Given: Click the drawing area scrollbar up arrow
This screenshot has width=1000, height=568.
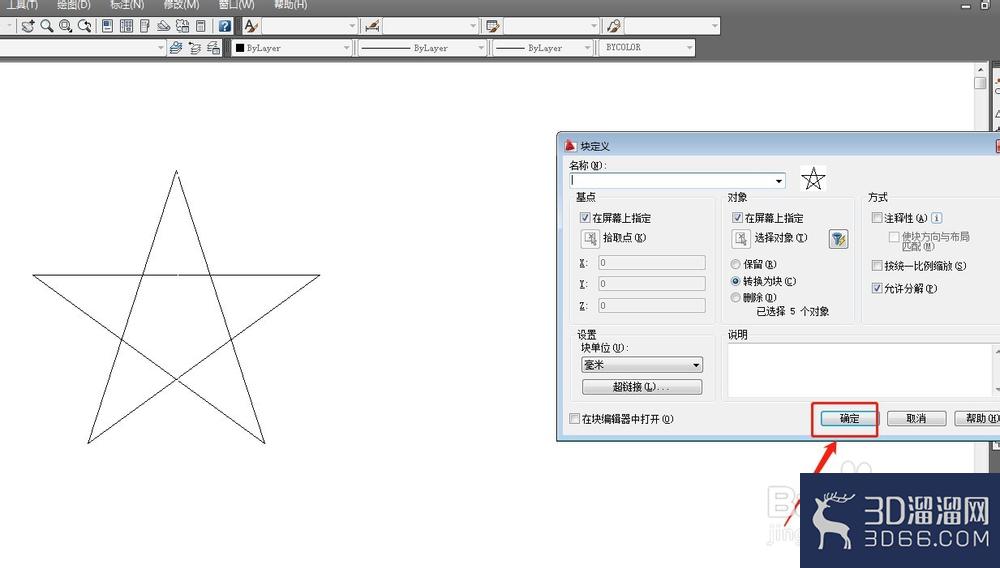Looking at the screenshot, I should coord(981,68).
